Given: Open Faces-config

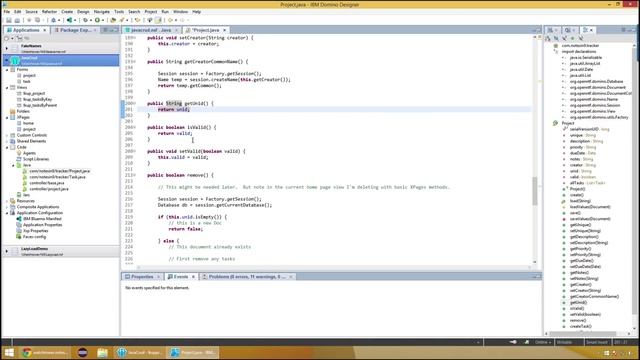Looking at the screenshot, I should pos(34,237).
